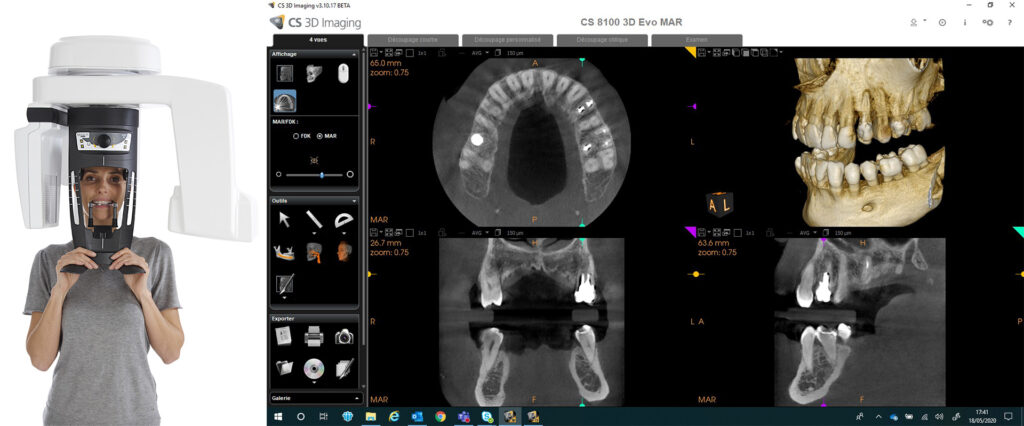Click the A L orientation cube
This screenshot has width=1024, height=426.
tap(720, 204)
